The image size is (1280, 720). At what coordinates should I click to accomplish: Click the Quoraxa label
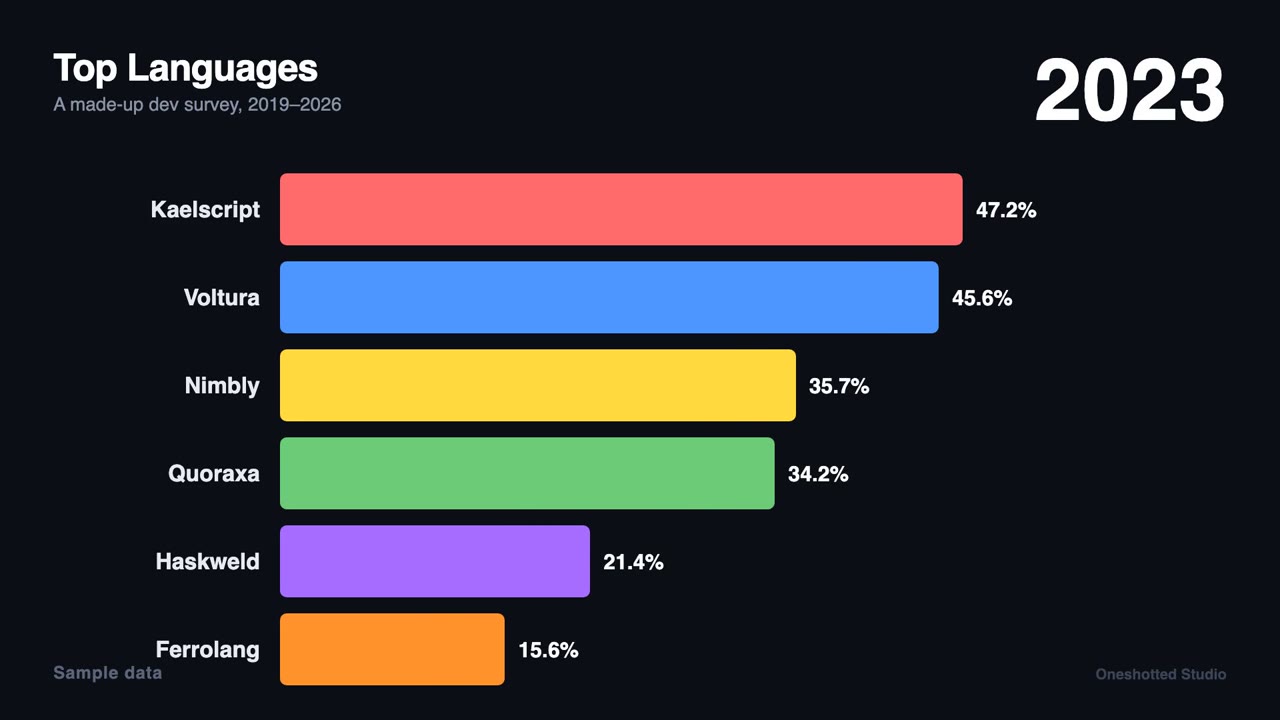pos(214,473)
